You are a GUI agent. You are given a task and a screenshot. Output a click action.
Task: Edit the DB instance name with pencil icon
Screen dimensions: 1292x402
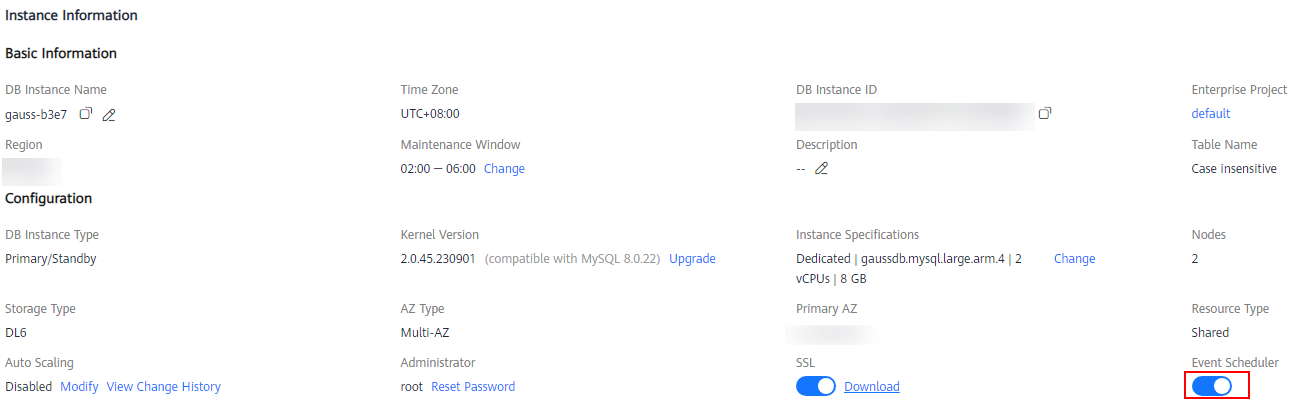coord(109,115)
